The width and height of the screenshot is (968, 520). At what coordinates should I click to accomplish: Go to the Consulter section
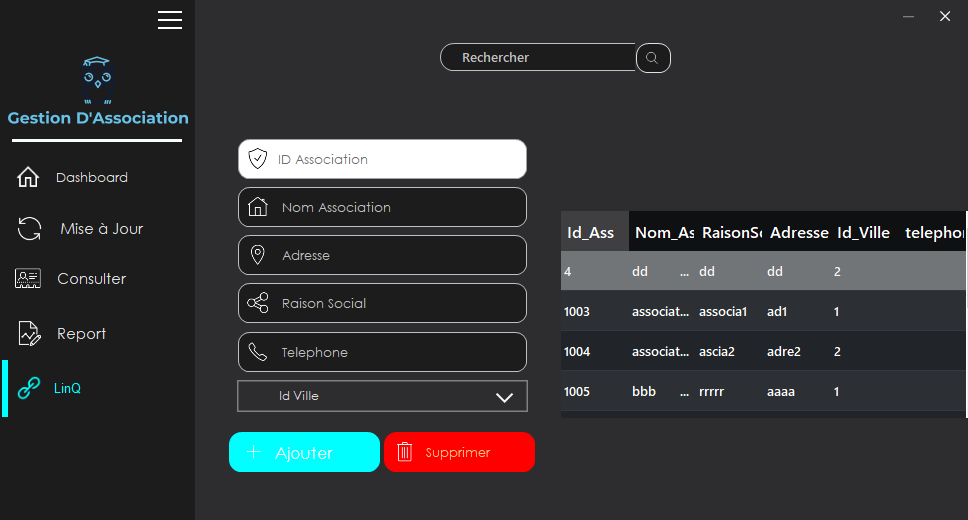point(92,279)
